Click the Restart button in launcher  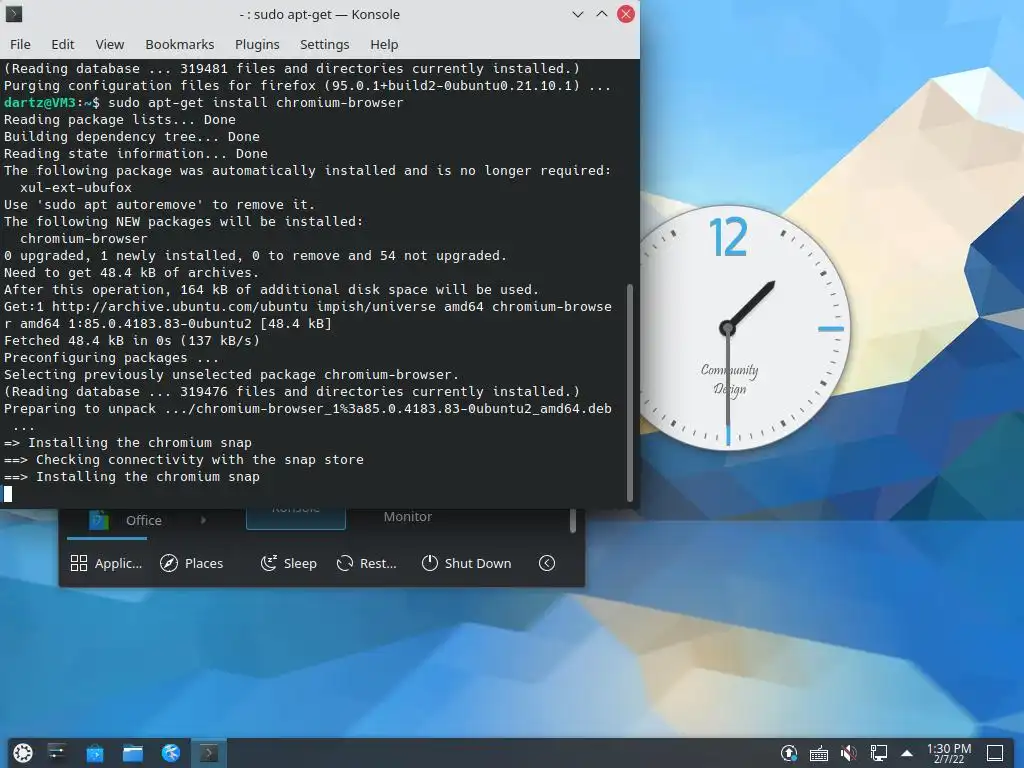tap(366, 563)
